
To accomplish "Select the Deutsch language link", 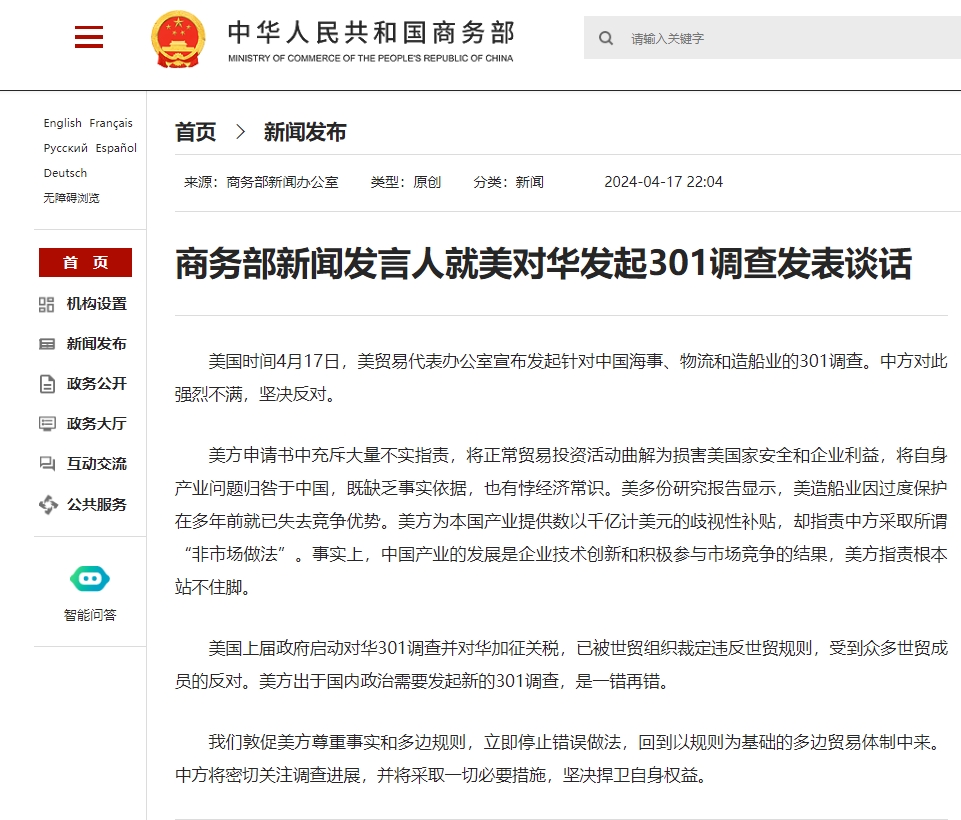I will [x=65, y=173].
